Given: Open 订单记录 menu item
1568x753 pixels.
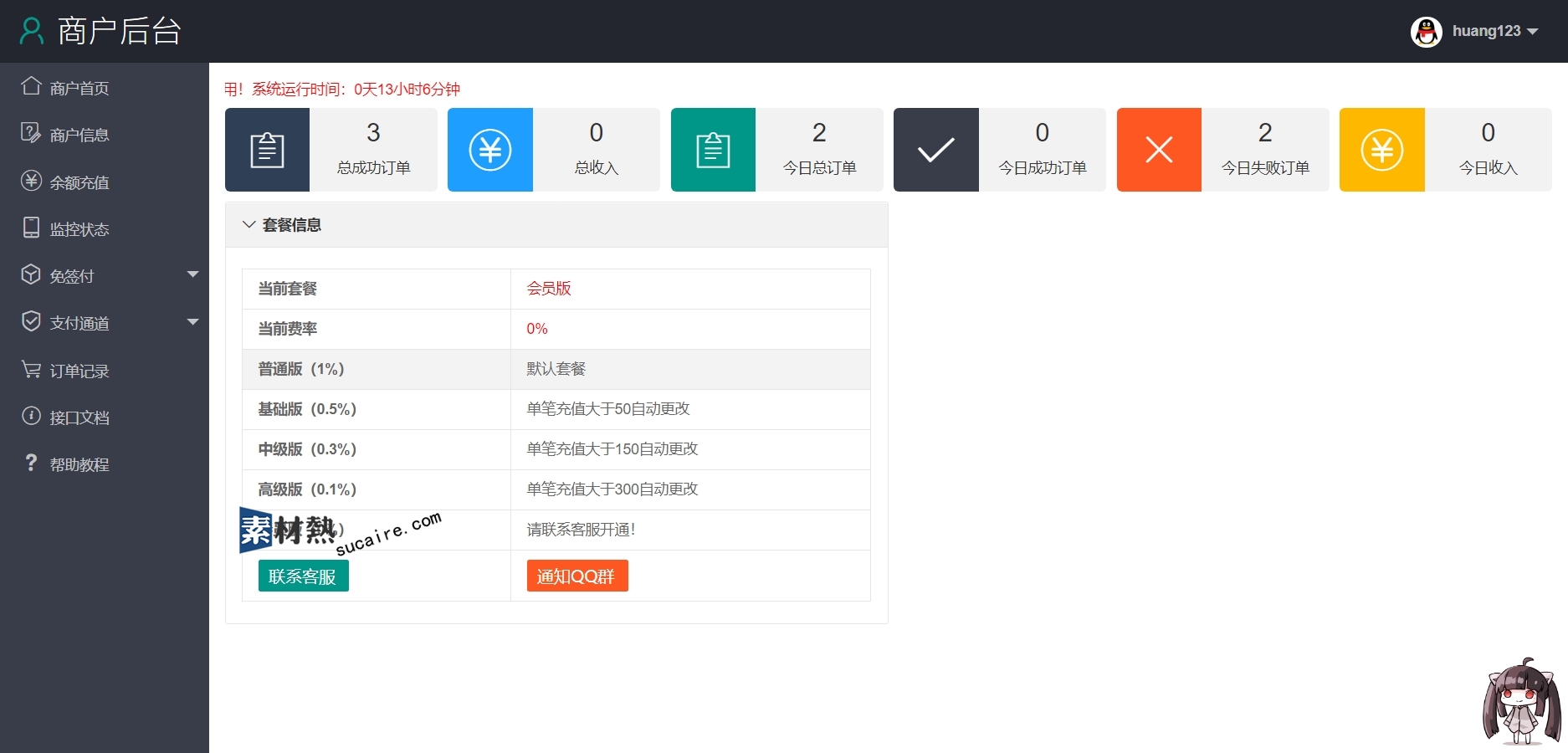Looking at the screenshot, I should click(105, 370).
